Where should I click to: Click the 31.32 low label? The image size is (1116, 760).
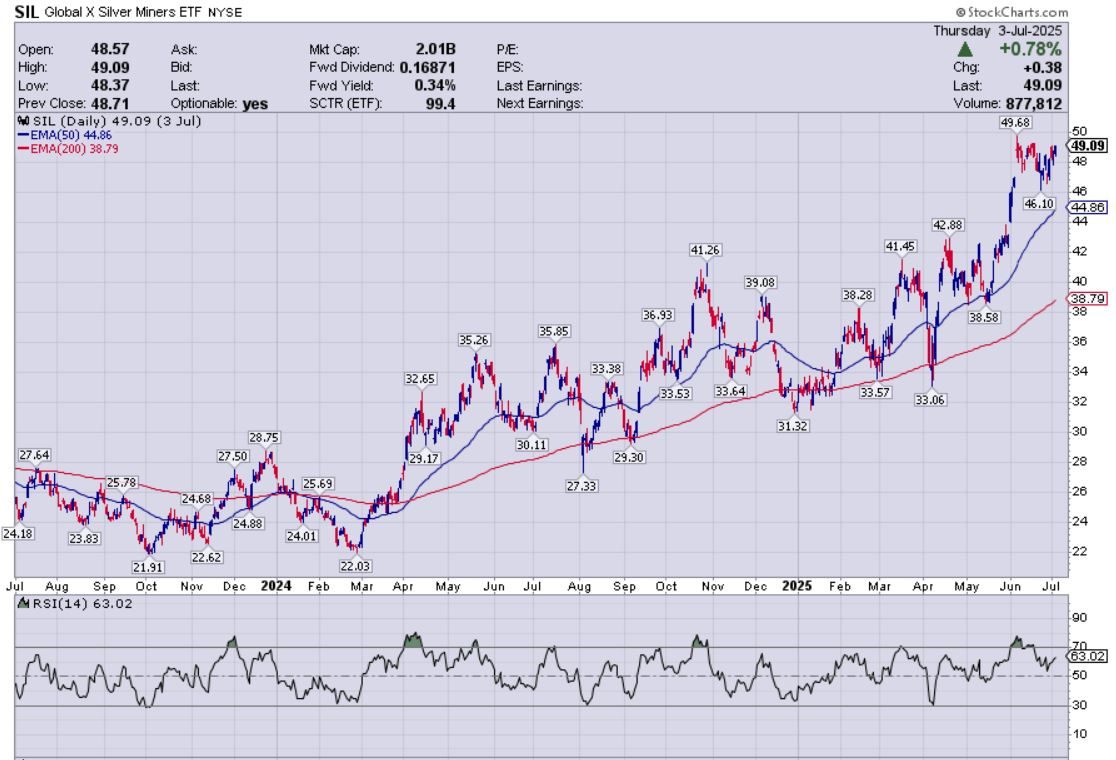pos(793,426)
